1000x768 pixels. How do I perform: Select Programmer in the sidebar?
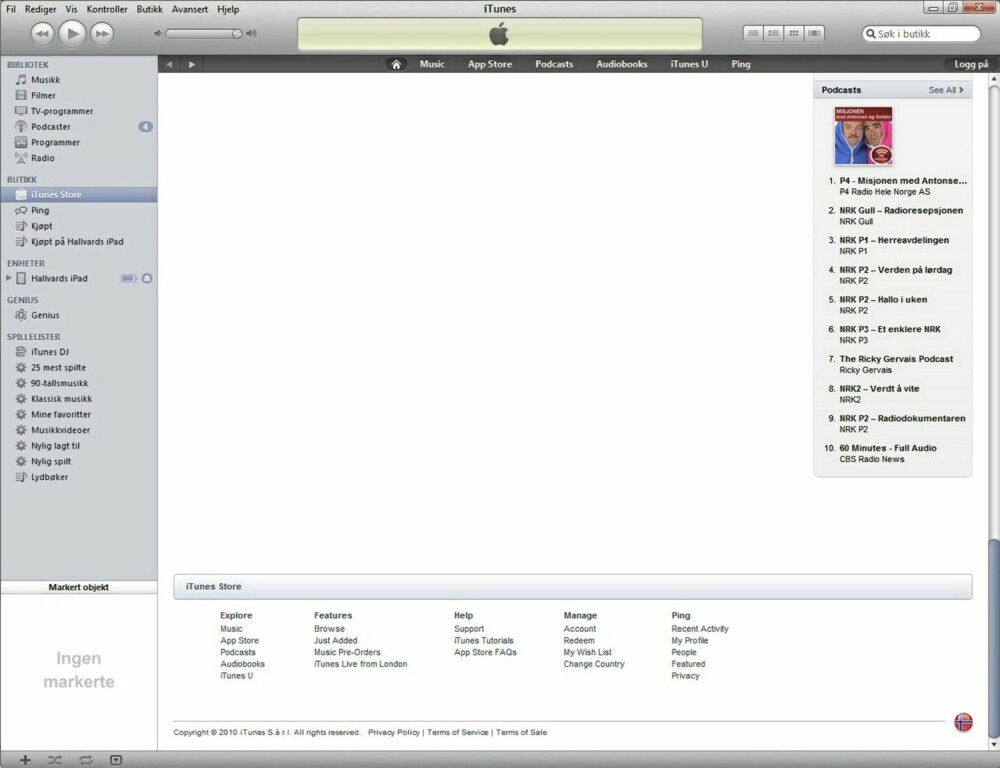tap(78, 142)
